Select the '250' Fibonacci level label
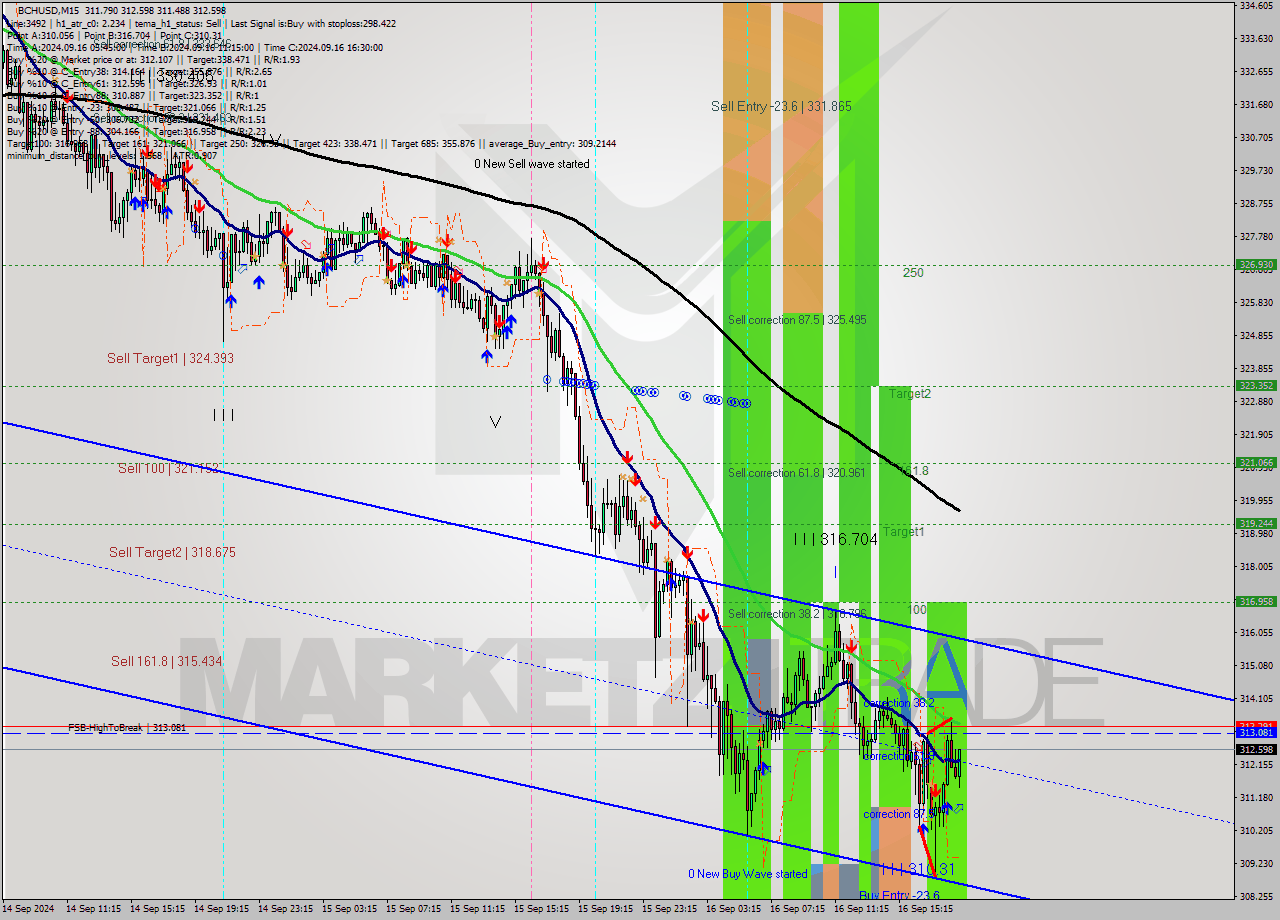This screenshot has width=1280, height=920. 912,272
